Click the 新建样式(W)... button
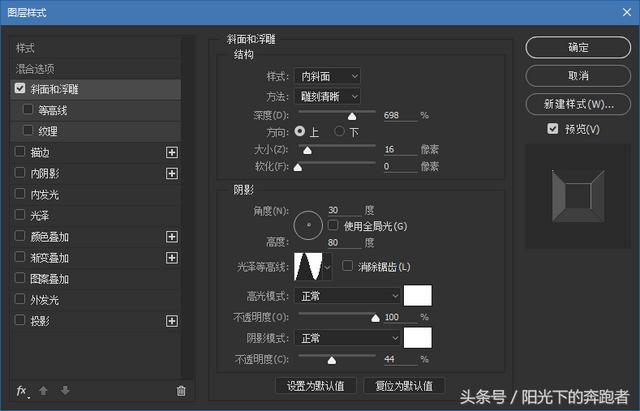Screen dimensions: 640x411 (578, 104)
